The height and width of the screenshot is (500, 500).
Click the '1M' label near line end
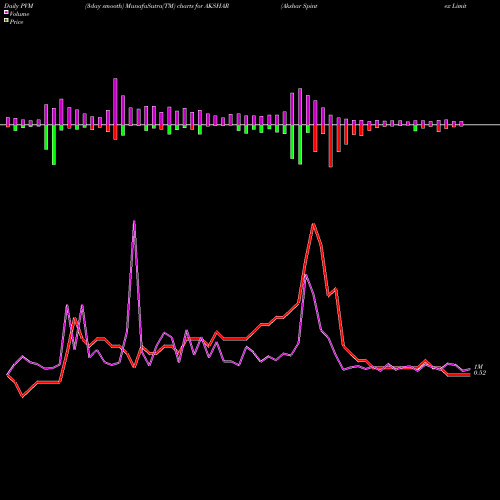click(x=478, y=367)
